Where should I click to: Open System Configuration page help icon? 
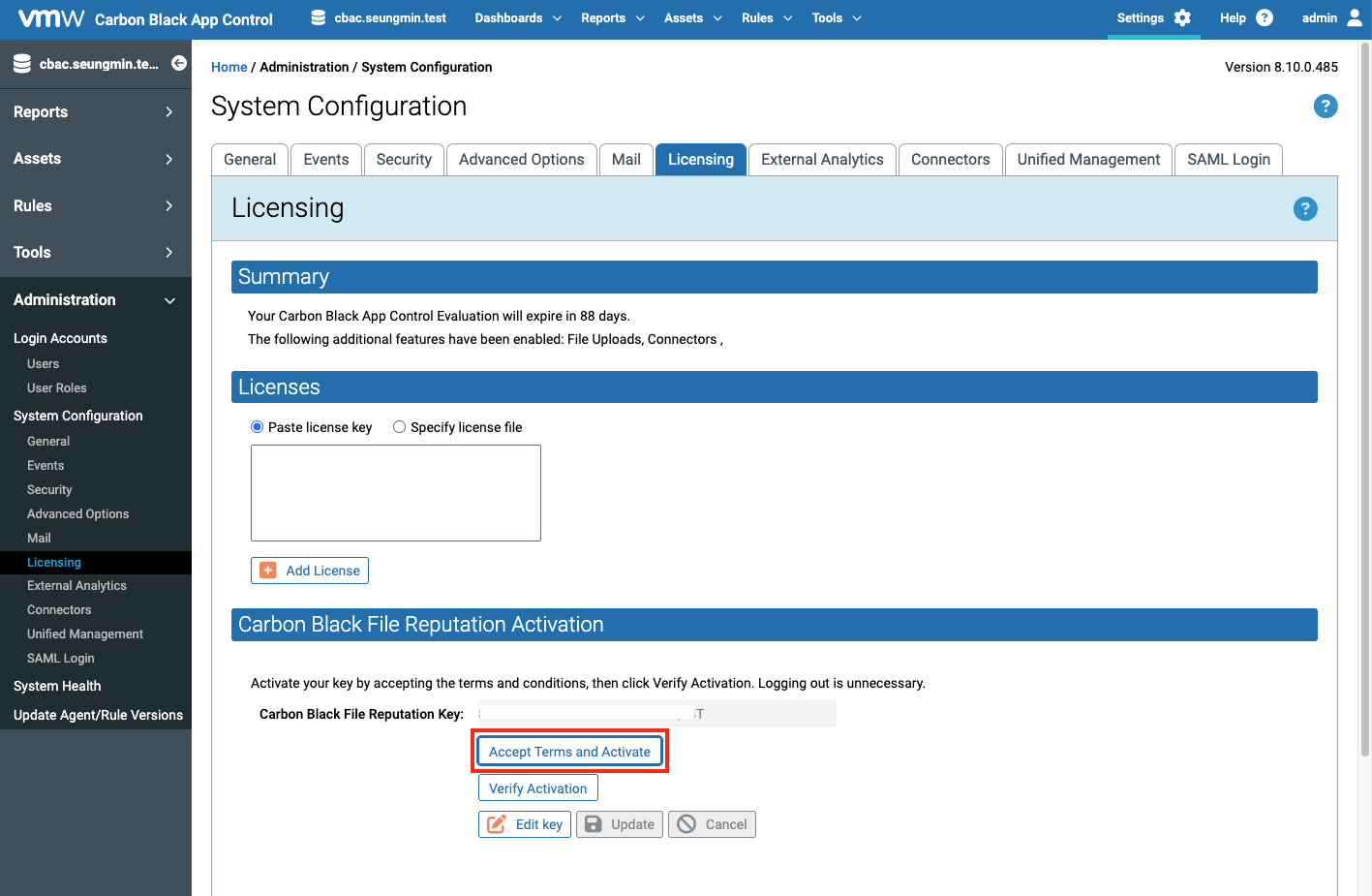1326,107
